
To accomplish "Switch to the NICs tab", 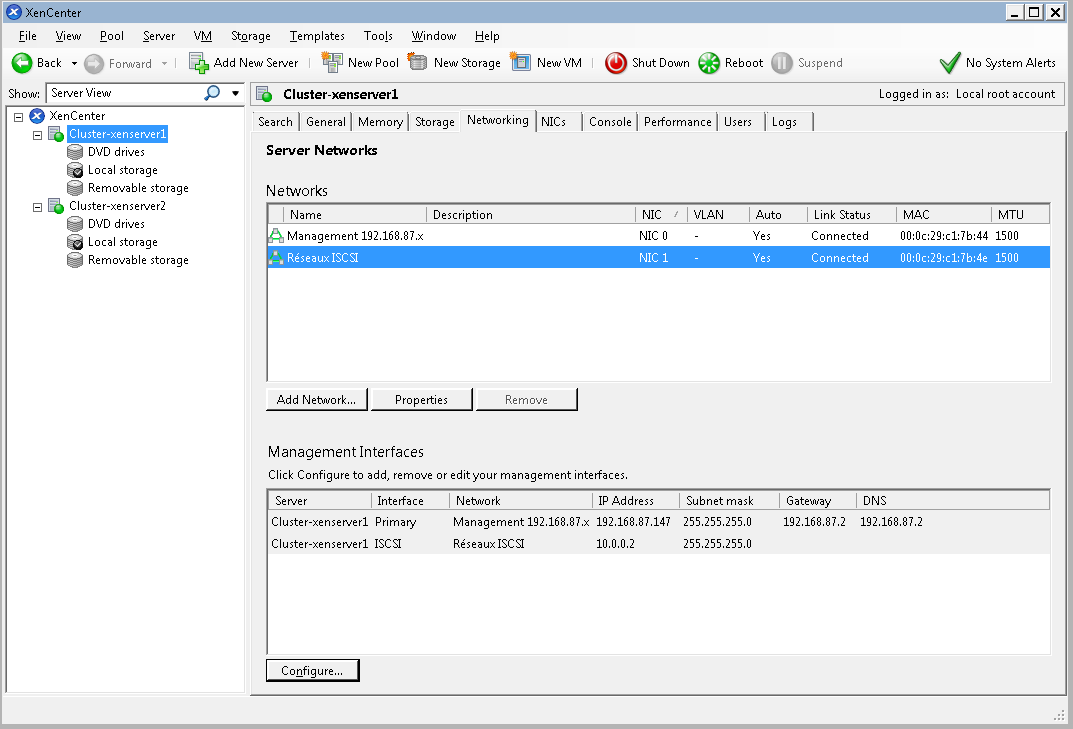I will click(x=553, y=122).
